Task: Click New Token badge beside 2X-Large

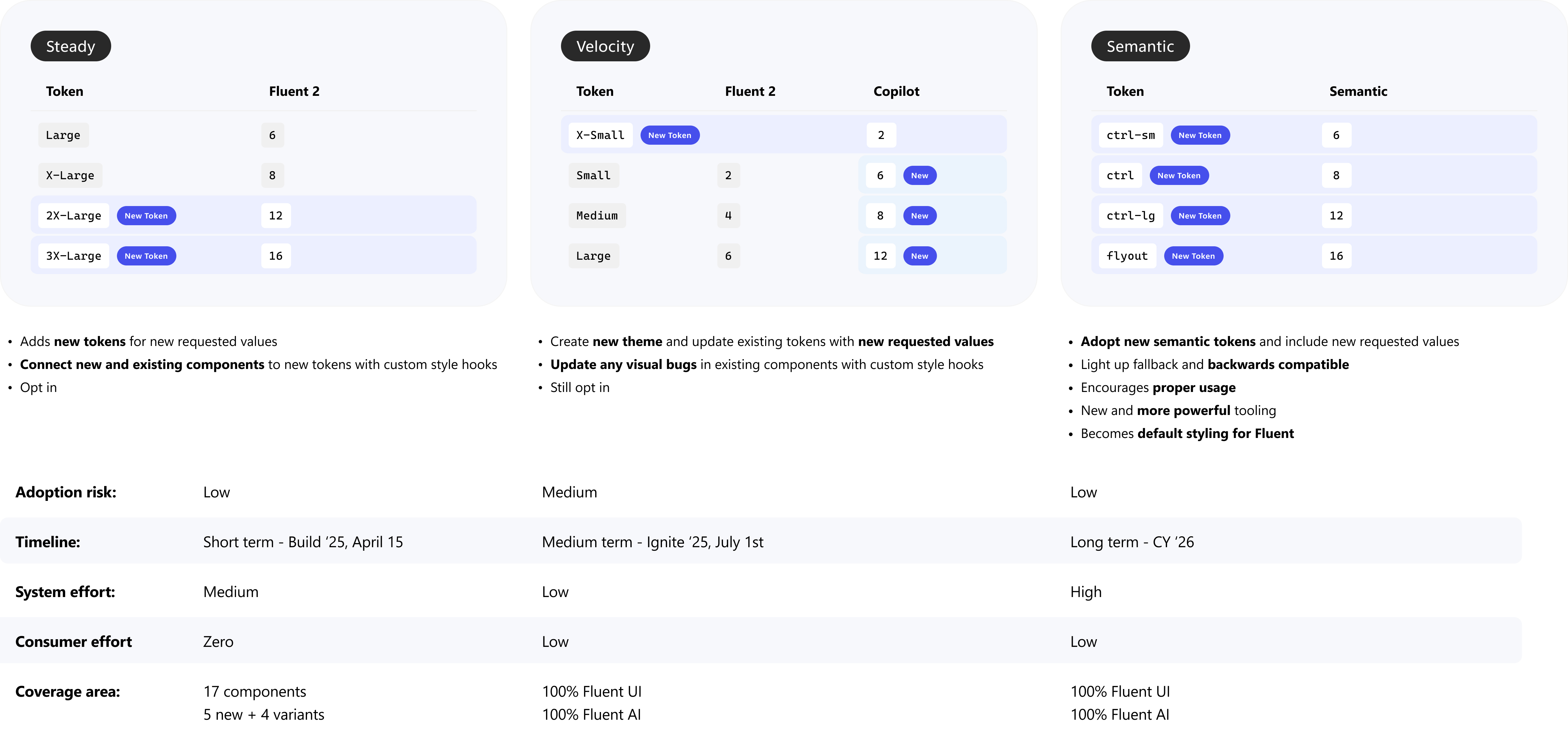Action: [146, 216]
